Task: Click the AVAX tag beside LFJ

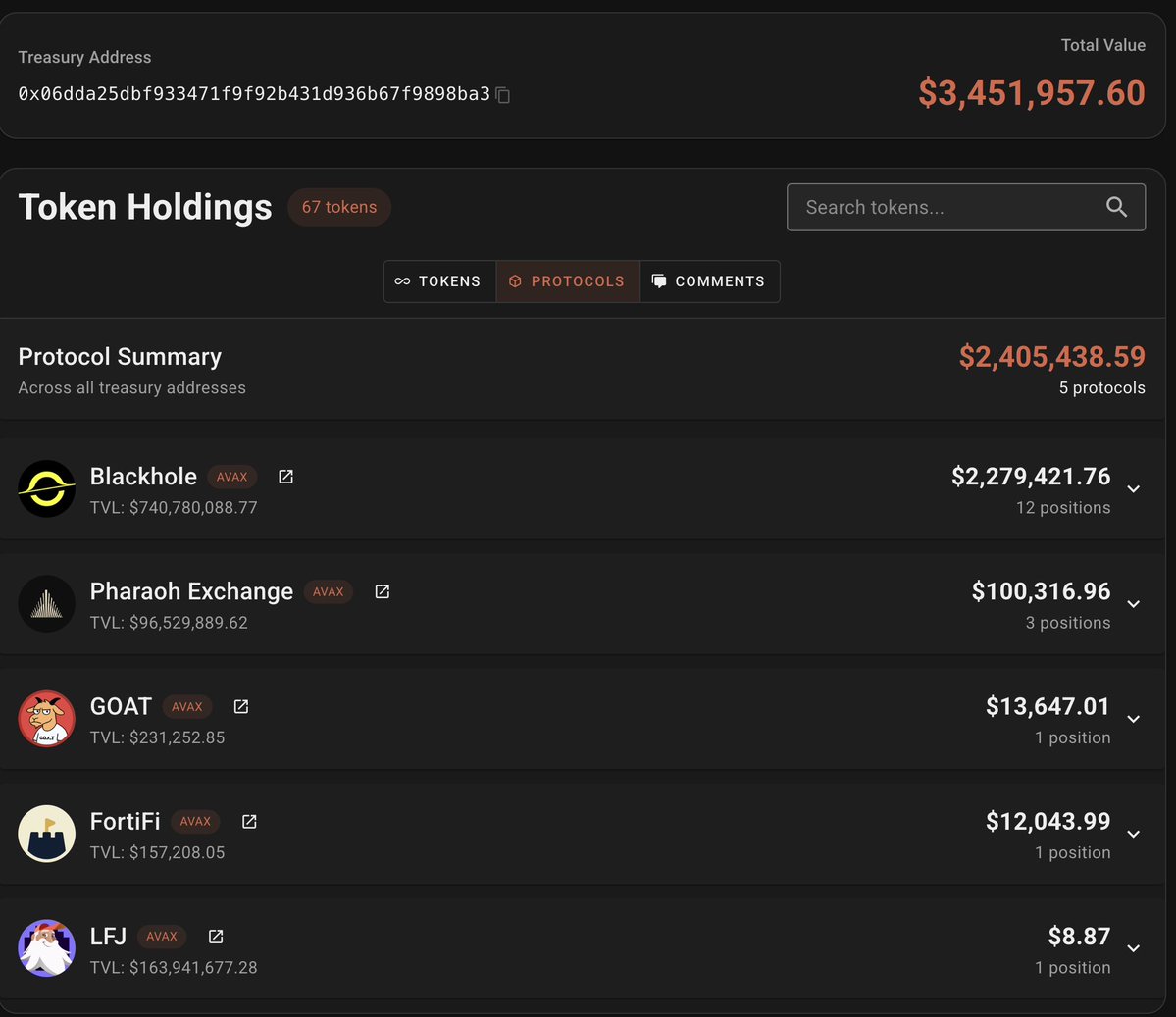Action: click(x=161, y=936)
